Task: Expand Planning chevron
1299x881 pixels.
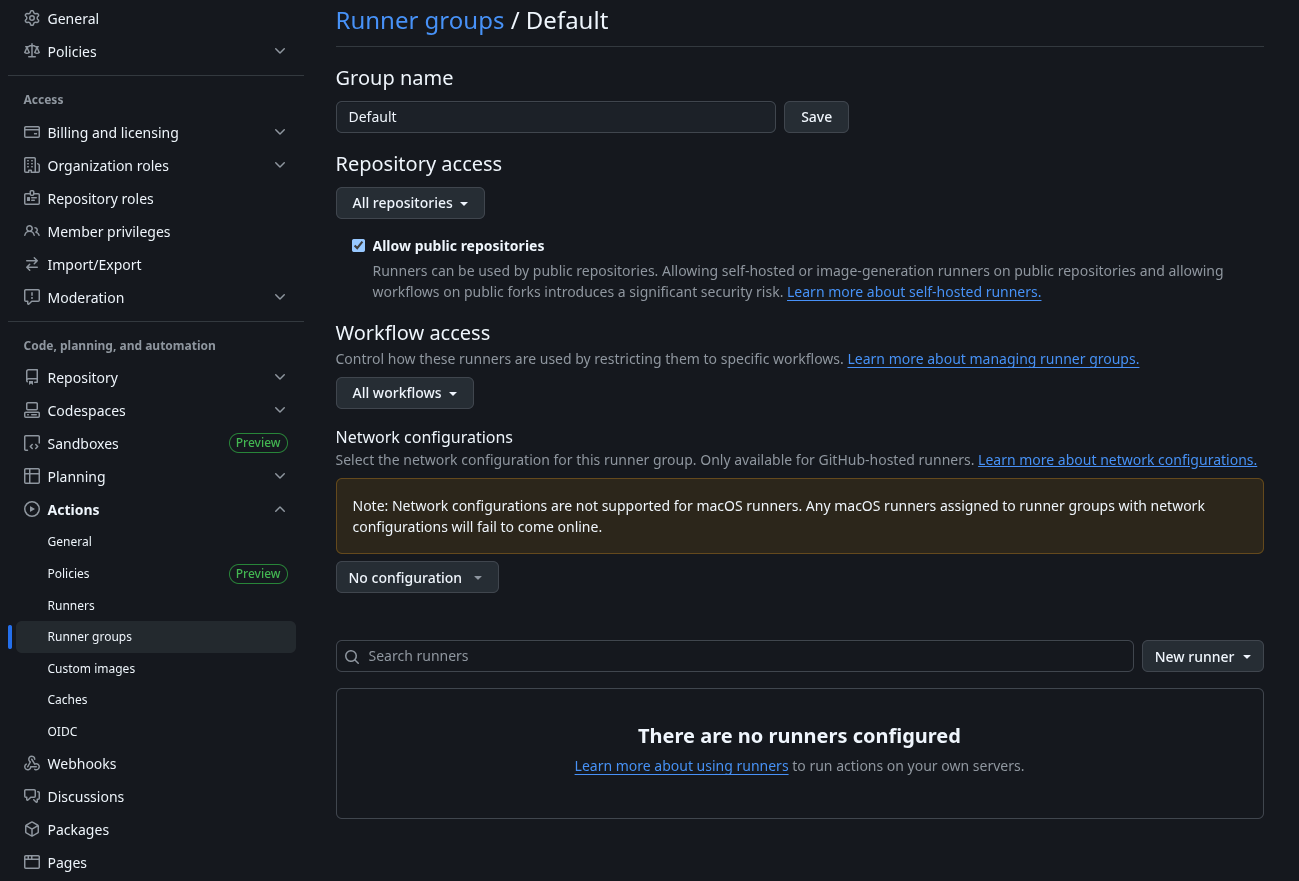Action: pyautogui.click(x=280, y=477)
